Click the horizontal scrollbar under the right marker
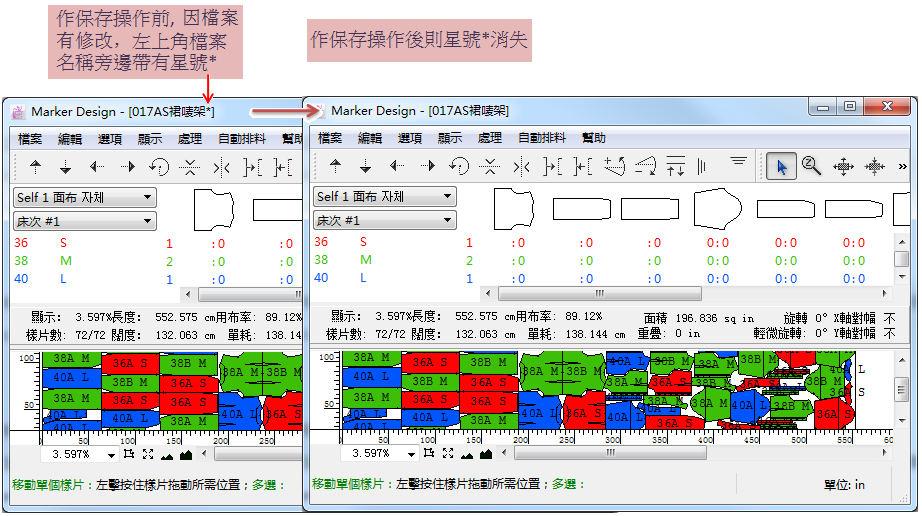 coord(600,453)
